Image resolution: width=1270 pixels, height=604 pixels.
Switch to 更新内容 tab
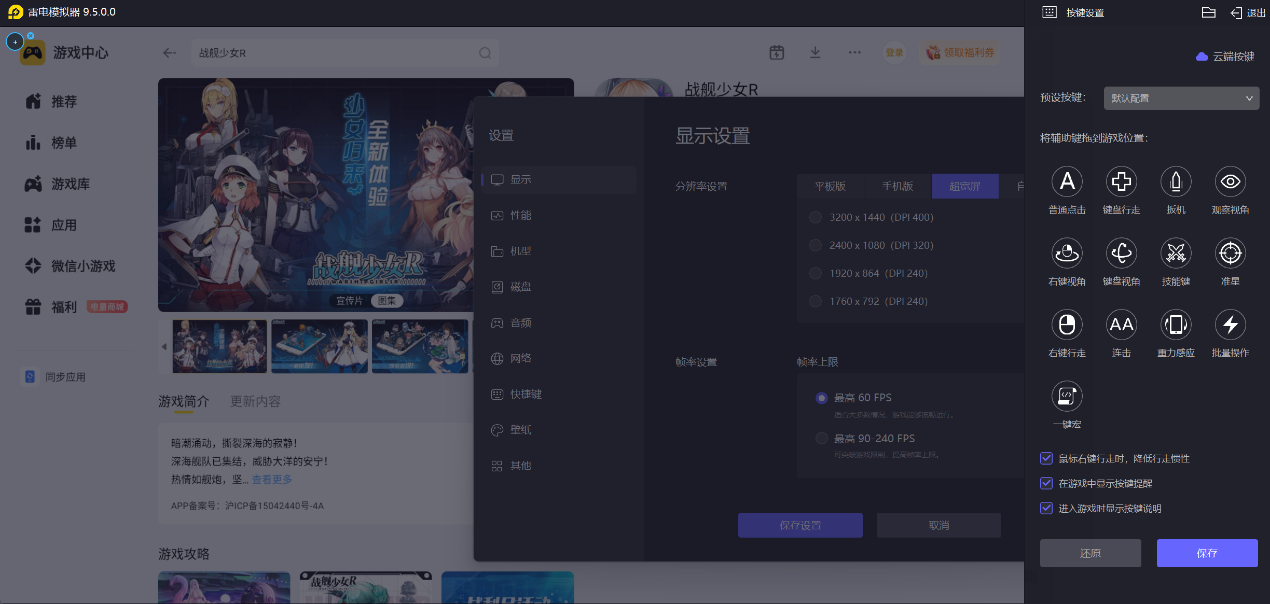[255, 401]
